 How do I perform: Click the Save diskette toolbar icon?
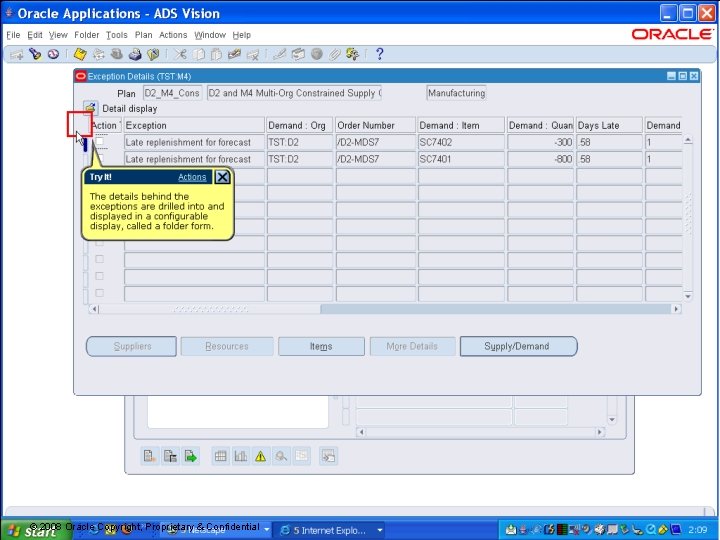pyautogui.click(x=80, y=55)
